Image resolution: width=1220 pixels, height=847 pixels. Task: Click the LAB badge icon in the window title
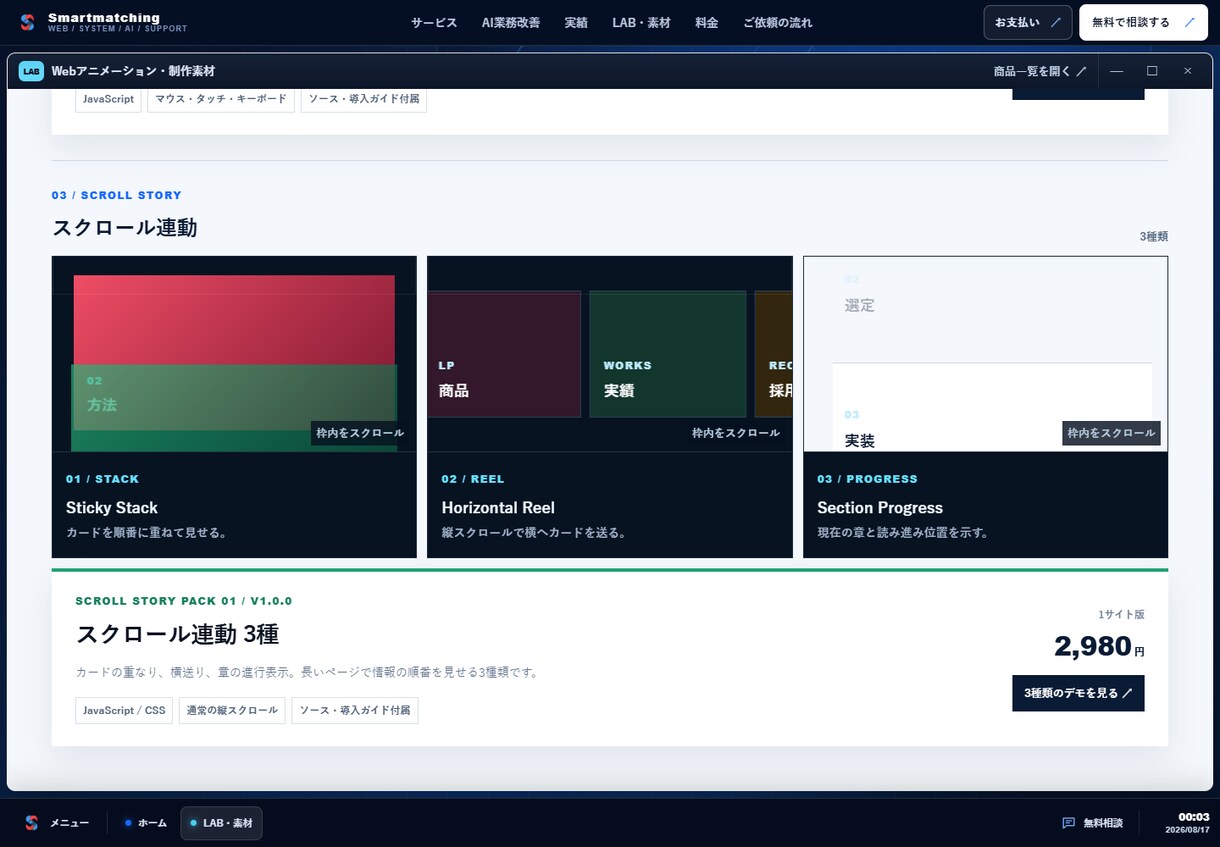point(31,71)
